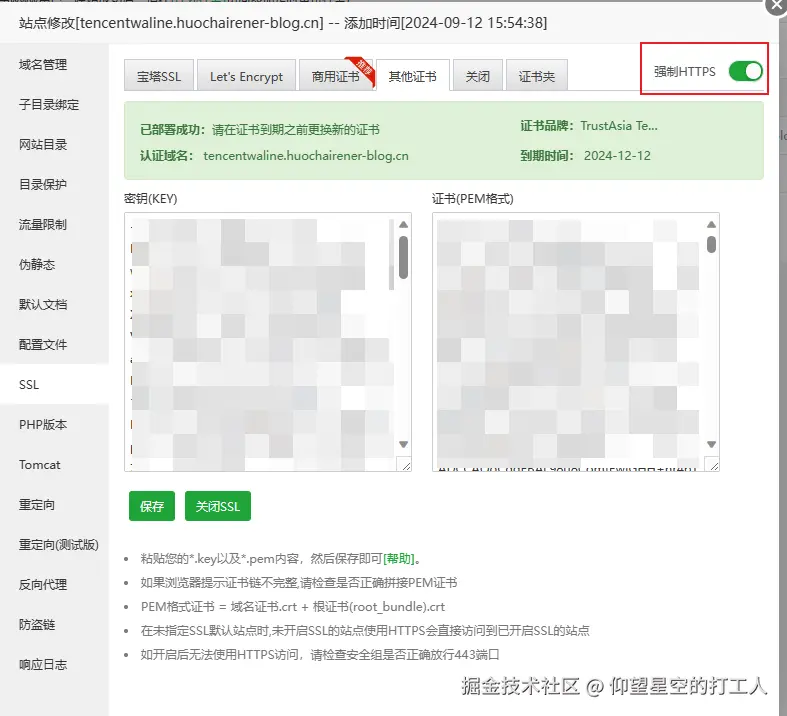Click the expiry date 2024-12-12
Image resolution: width=787 pixels, height=716 pixels.
pyautogui.click(x=617, y=156)
